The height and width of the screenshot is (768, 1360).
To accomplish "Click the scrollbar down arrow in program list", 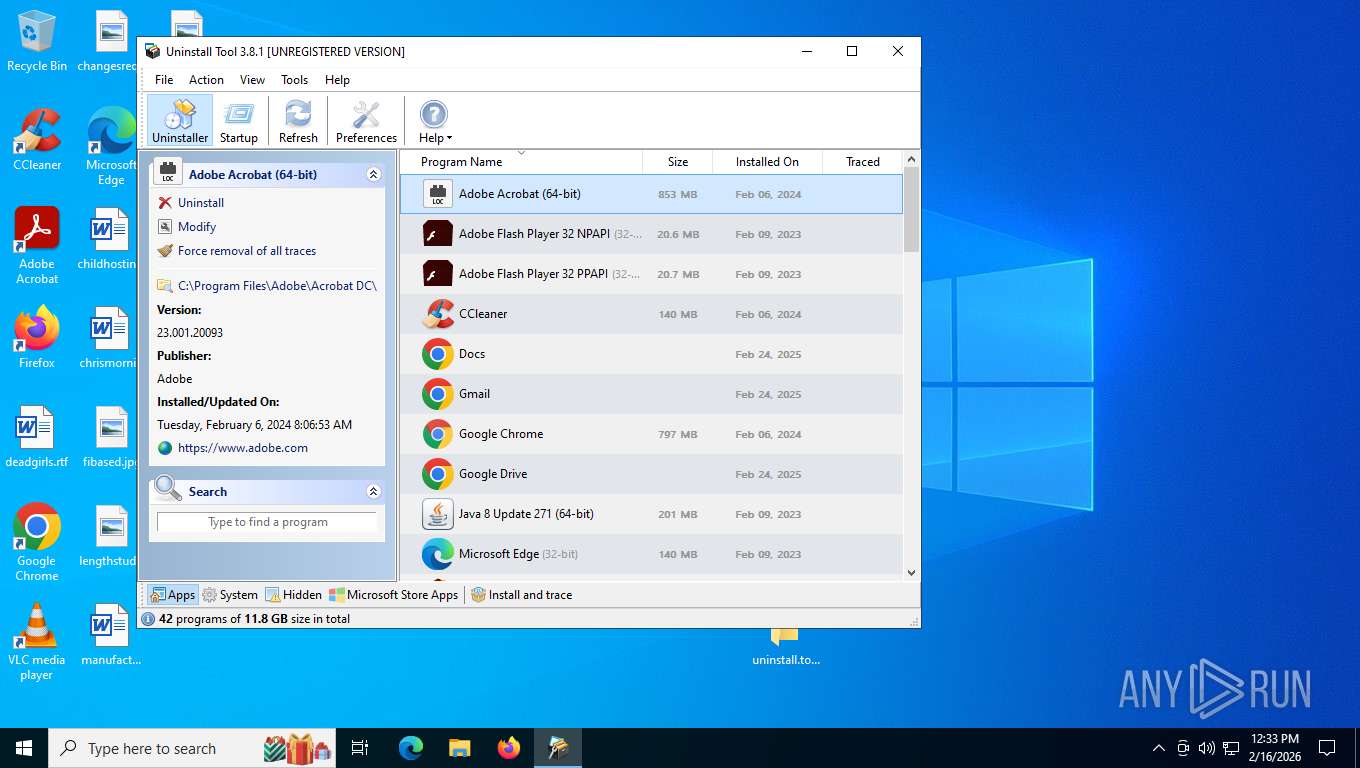I will pos(911,573).
